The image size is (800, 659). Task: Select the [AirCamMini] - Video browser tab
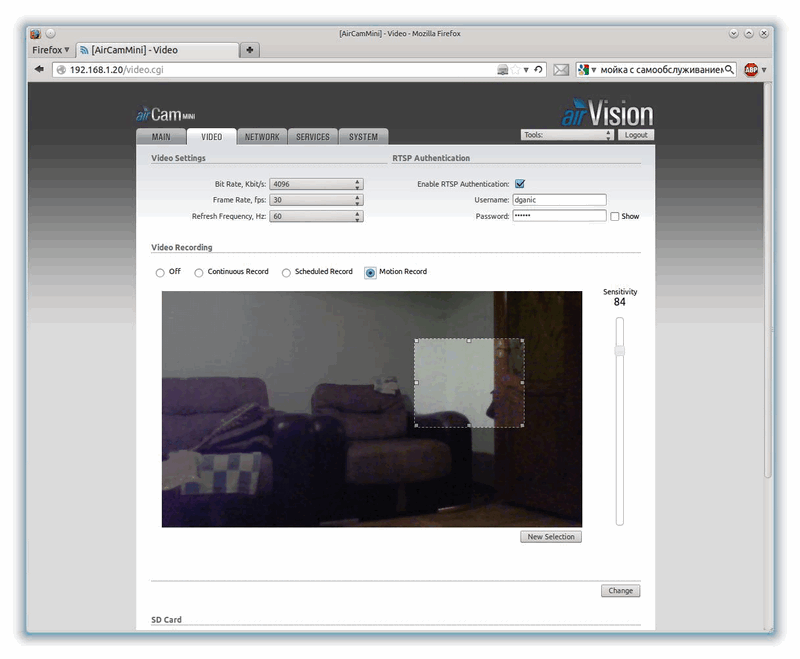click(157, 50)
